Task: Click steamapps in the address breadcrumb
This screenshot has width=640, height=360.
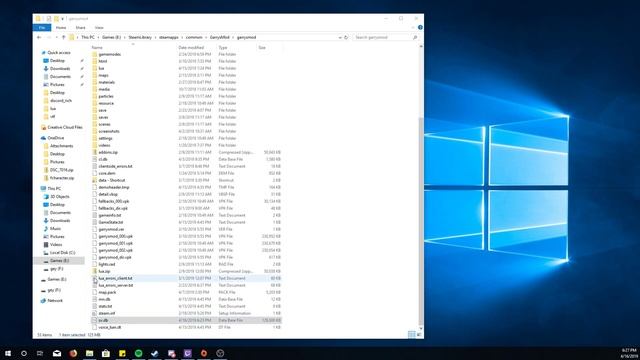Action: [169, 37]
